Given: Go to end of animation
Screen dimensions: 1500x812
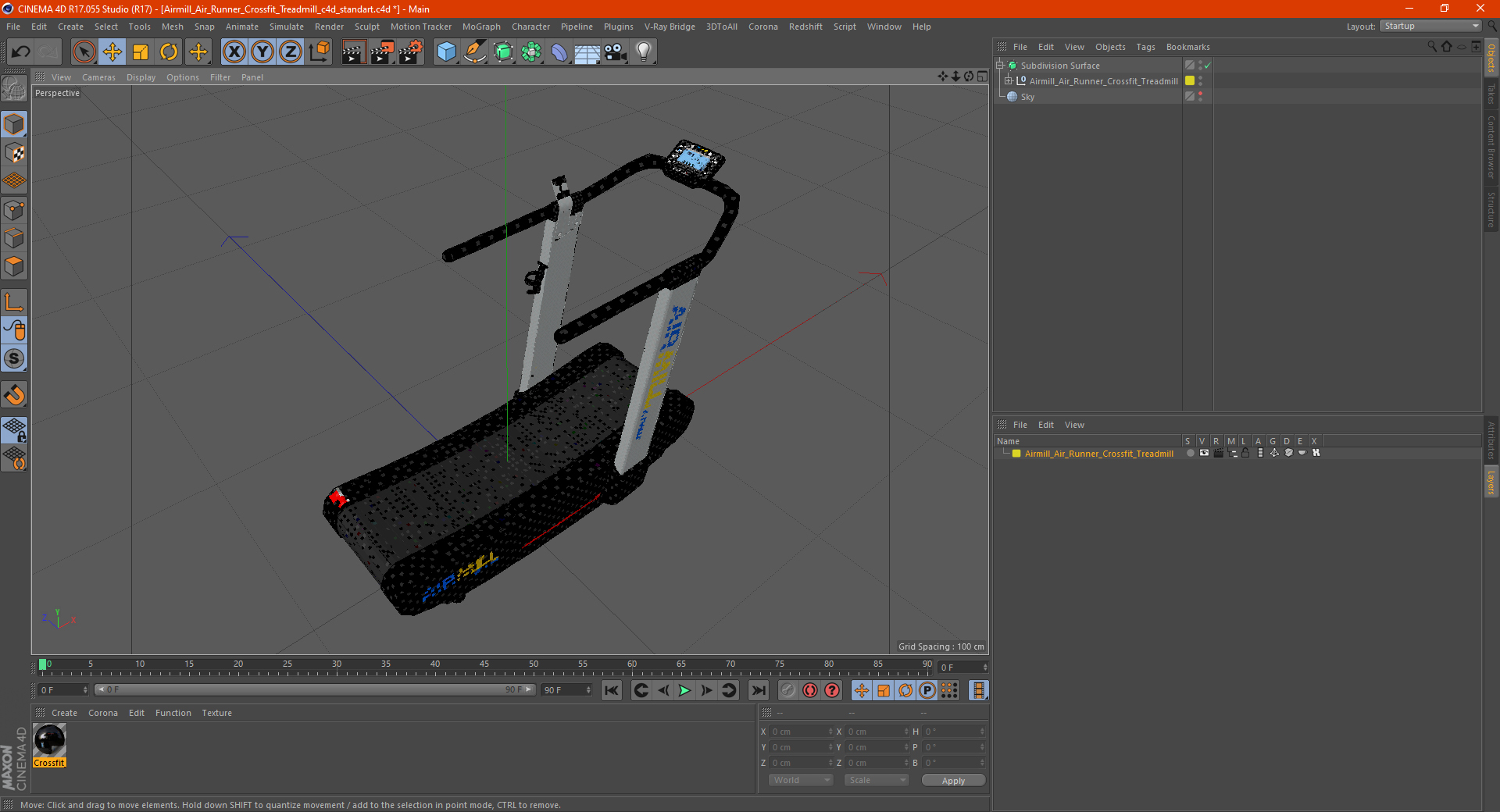Looking at the screenshot, I should [758, 690].
